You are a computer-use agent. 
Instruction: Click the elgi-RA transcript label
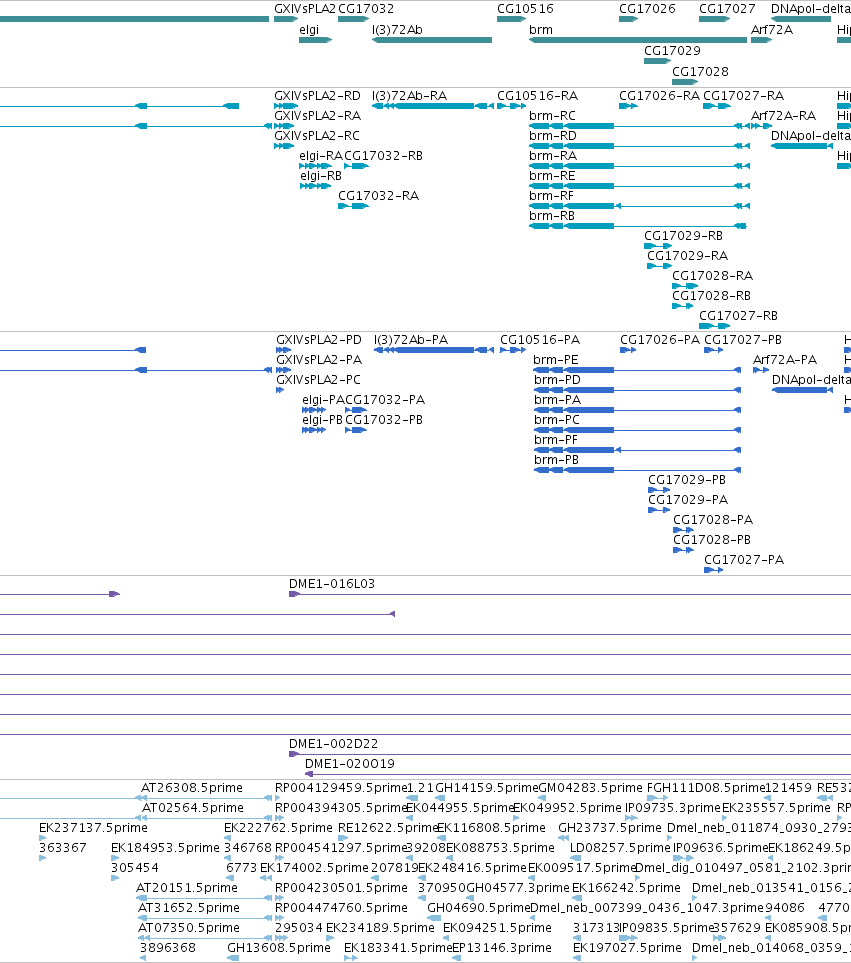click(321, 156)
